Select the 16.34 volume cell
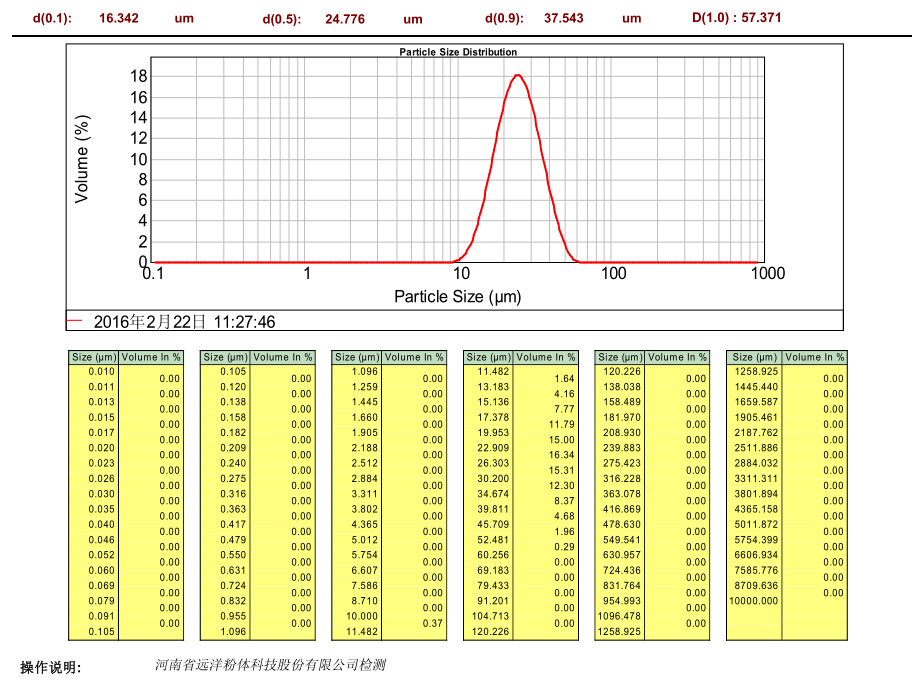 pyautogui.click(x=563, y=455)
